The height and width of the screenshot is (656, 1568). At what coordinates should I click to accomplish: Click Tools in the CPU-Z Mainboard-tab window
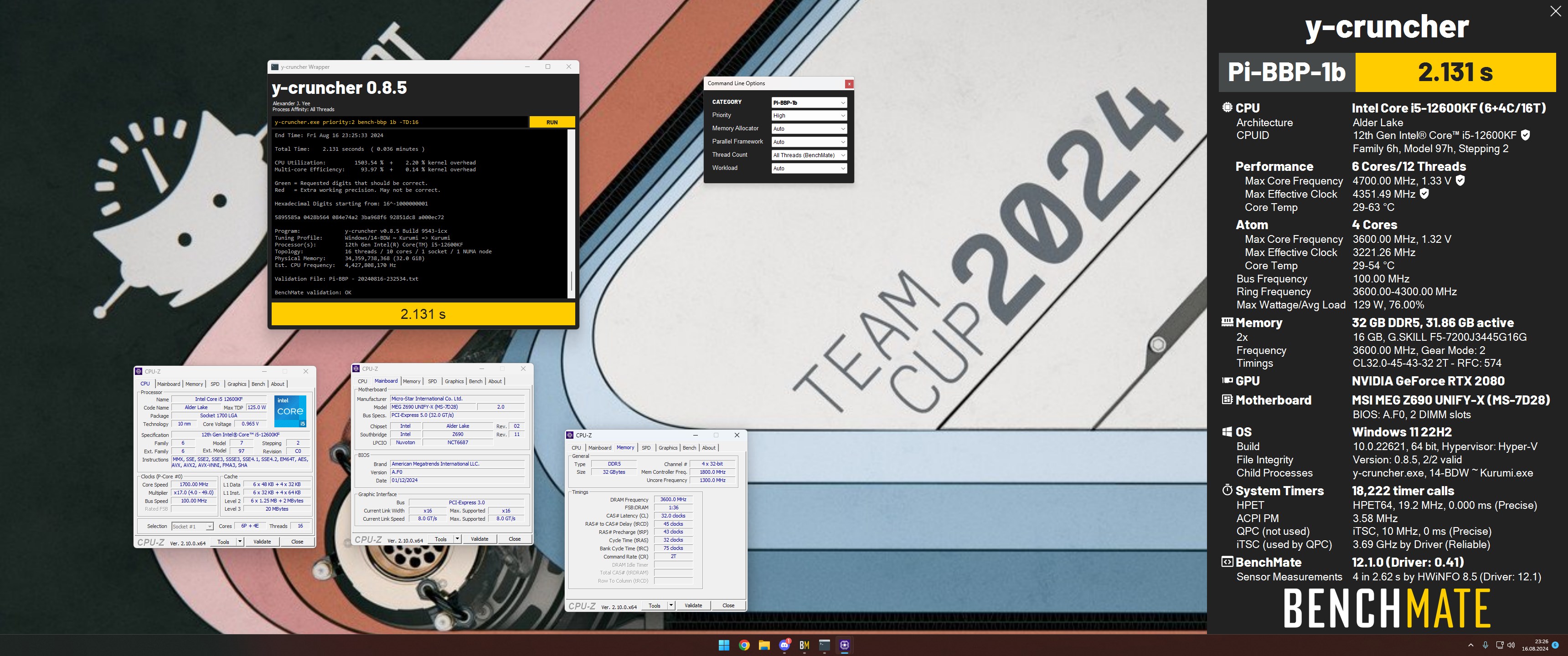(x=441, y=539)
